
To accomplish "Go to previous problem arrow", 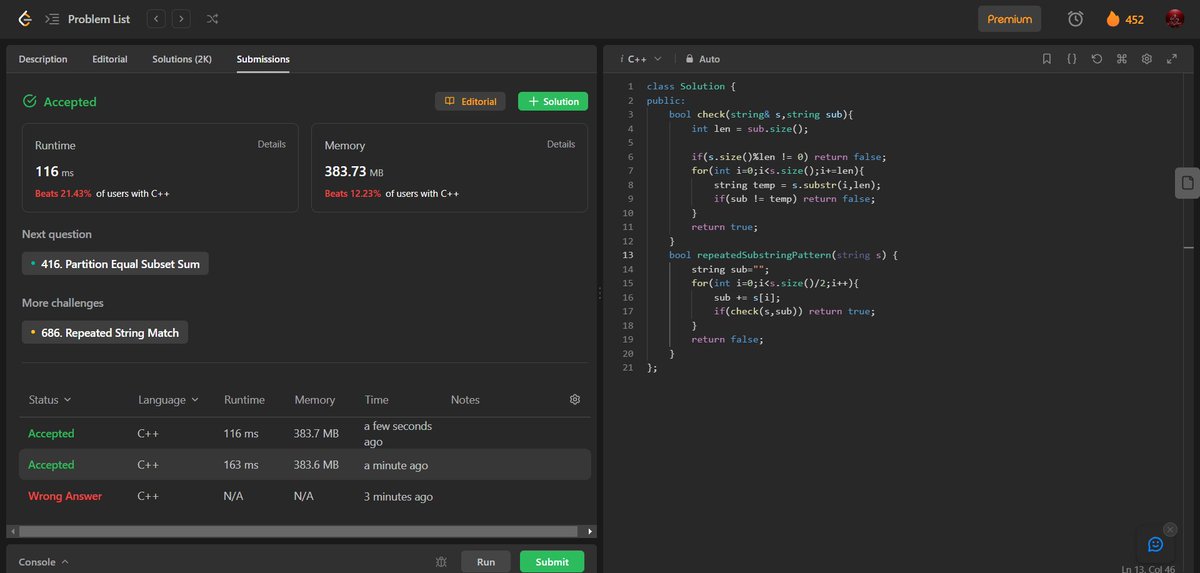I will pyautogui.click(x=156, y=19).
